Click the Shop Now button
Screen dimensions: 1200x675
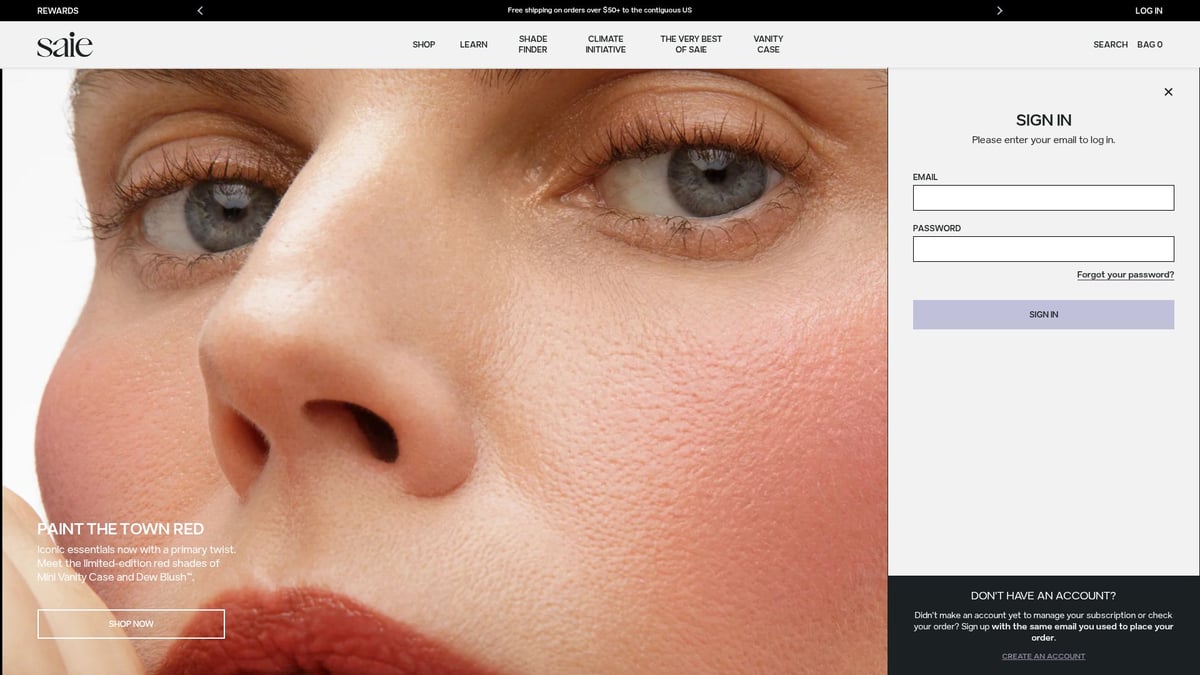click(x=131, y=624)
